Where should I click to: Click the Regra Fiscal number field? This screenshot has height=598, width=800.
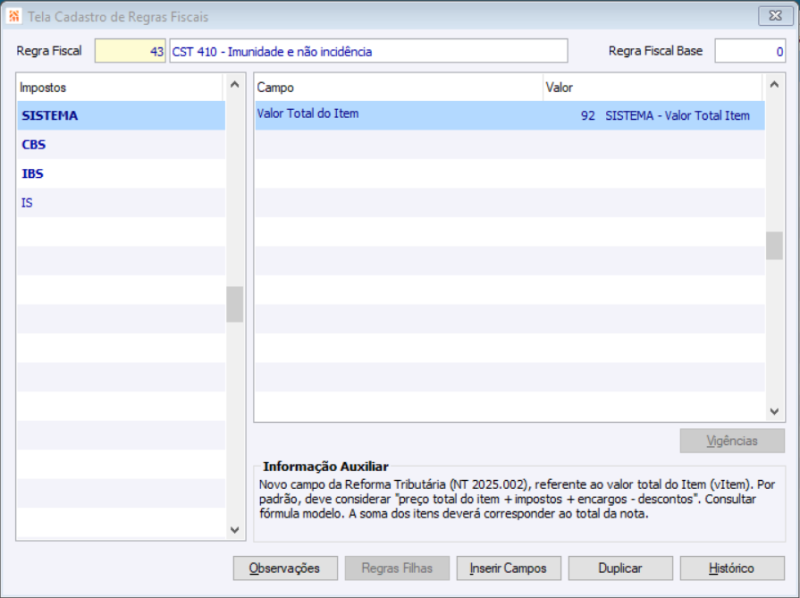click(130, 50)
